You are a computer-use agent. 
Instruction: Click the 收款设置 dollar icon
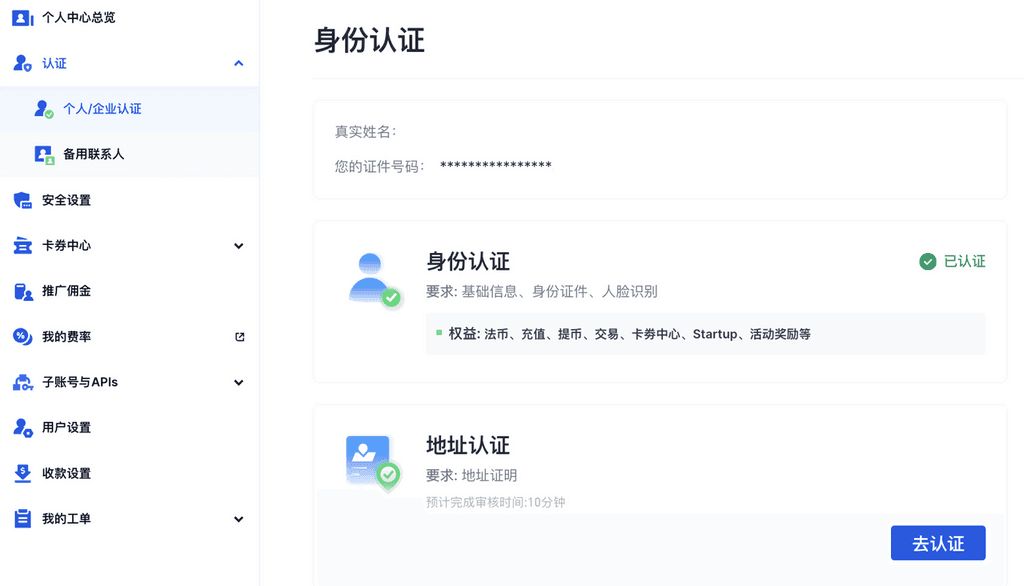pos(22,473)
